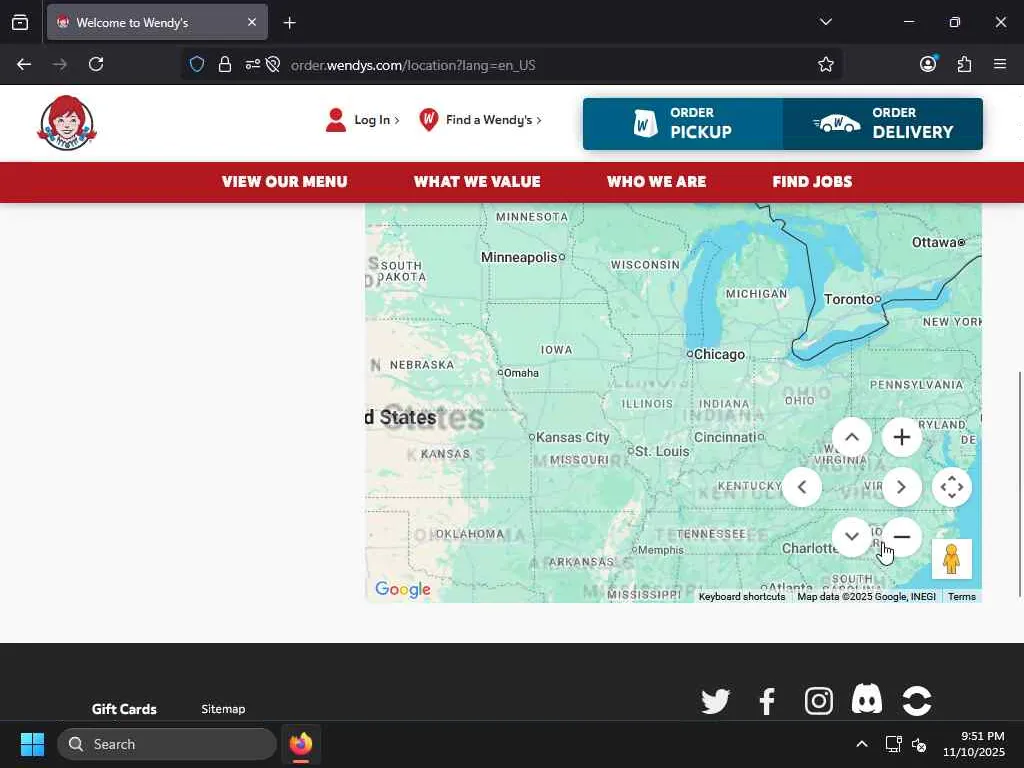Click the taskbar clock and date

coord(974,744)
